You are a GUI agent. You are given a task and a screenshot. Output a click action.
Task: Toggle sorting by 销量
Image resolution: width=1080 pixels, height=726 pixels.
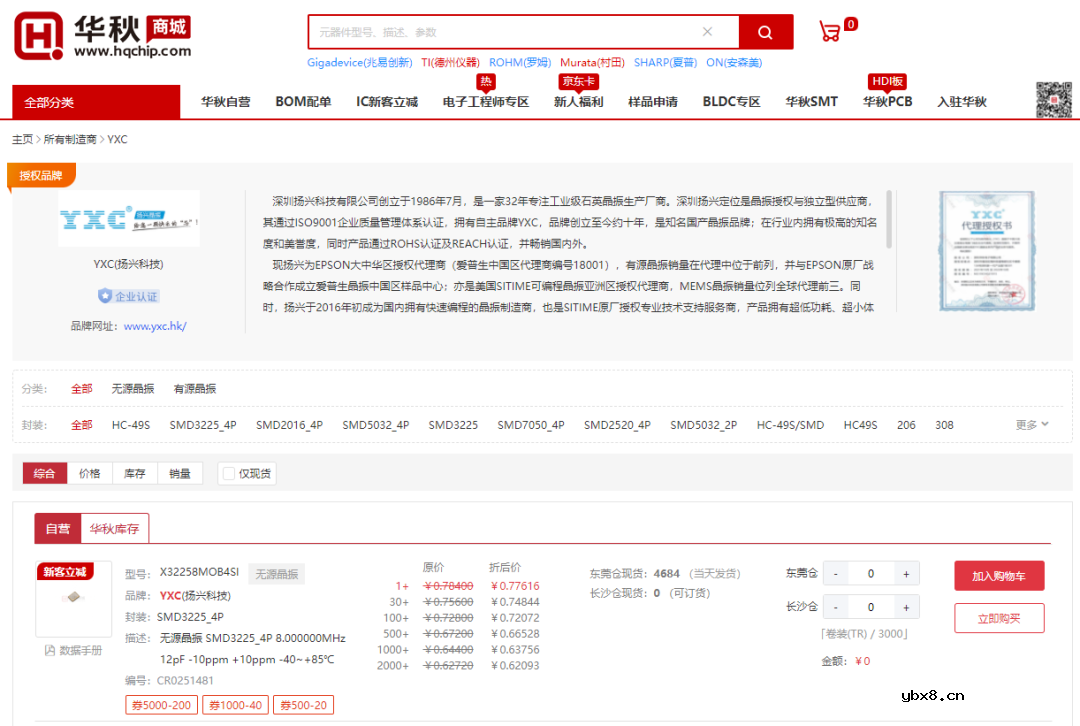[x=180, y=472]
